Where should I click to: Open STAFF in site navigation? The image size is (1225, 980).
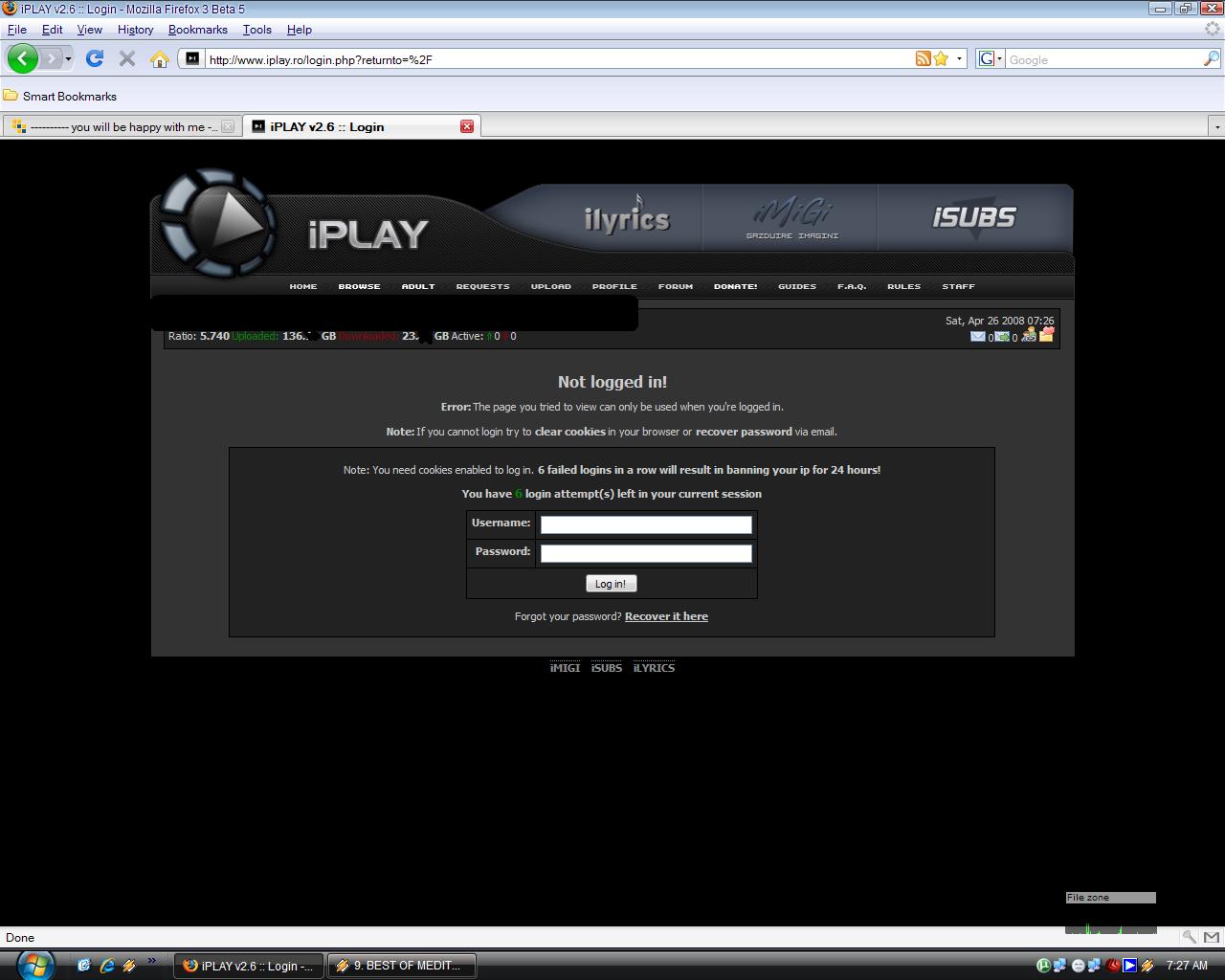point(958,286)
